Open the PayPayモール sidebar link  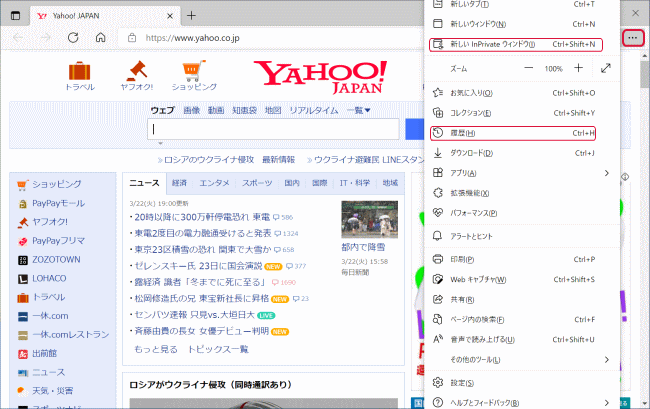[x=58, y=203]
